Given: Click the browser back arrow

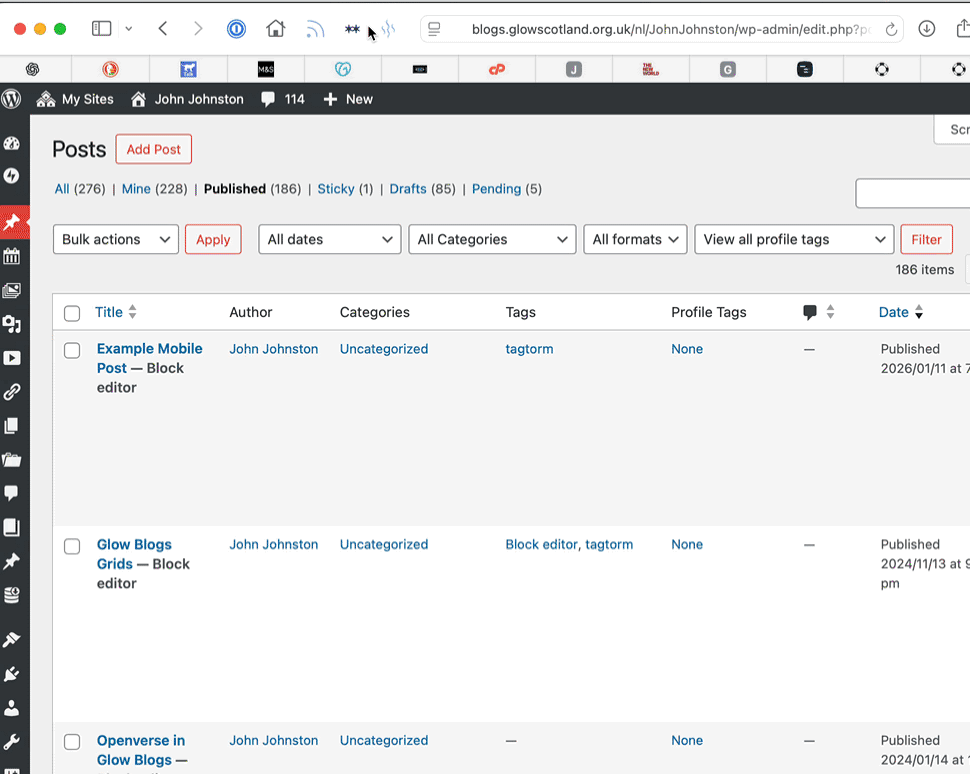Looking at the screenshot, I should pos(163,28).
